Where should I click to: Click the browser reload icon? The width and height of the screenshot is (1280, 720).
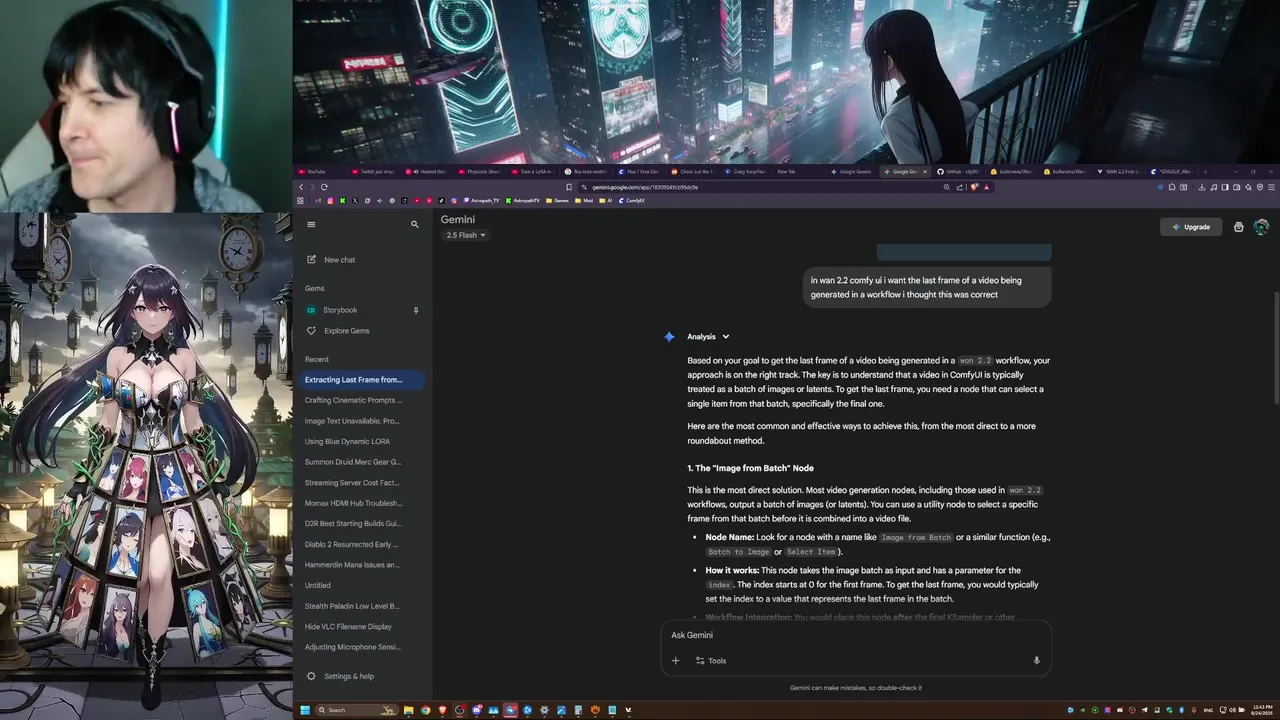[324, 187]
